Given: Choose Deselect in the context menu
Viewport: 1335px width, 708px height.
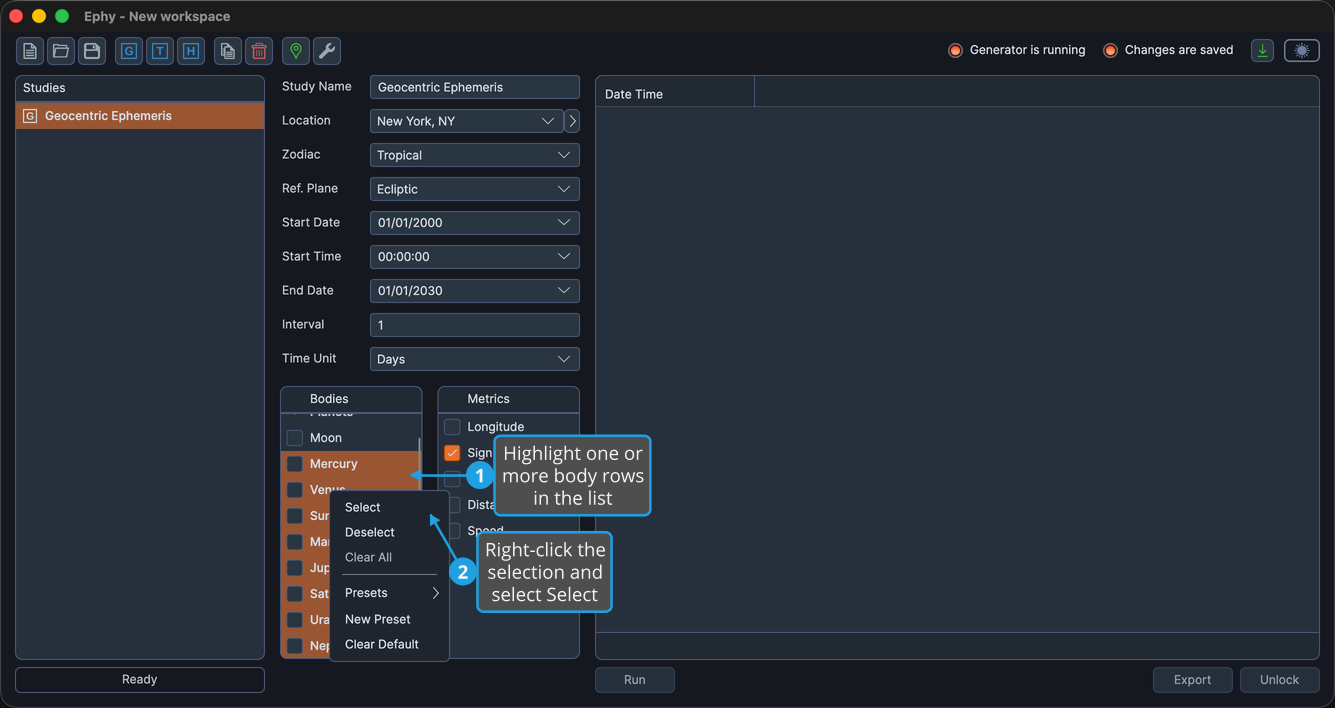Looking at the screenshot, I should (x=390, y=532).
